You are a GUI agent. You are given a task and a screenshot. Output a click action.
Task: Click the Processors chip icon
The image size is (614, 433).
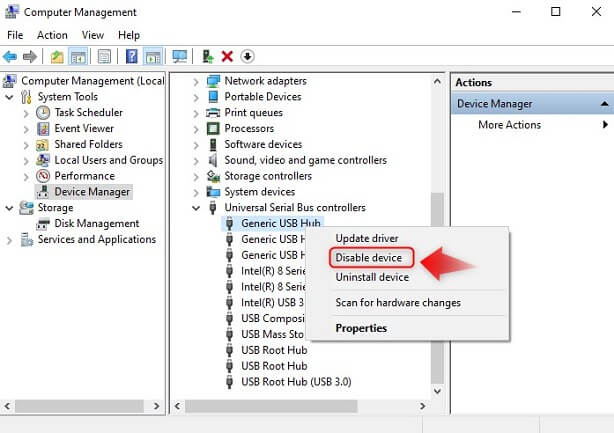pos(213,128)
